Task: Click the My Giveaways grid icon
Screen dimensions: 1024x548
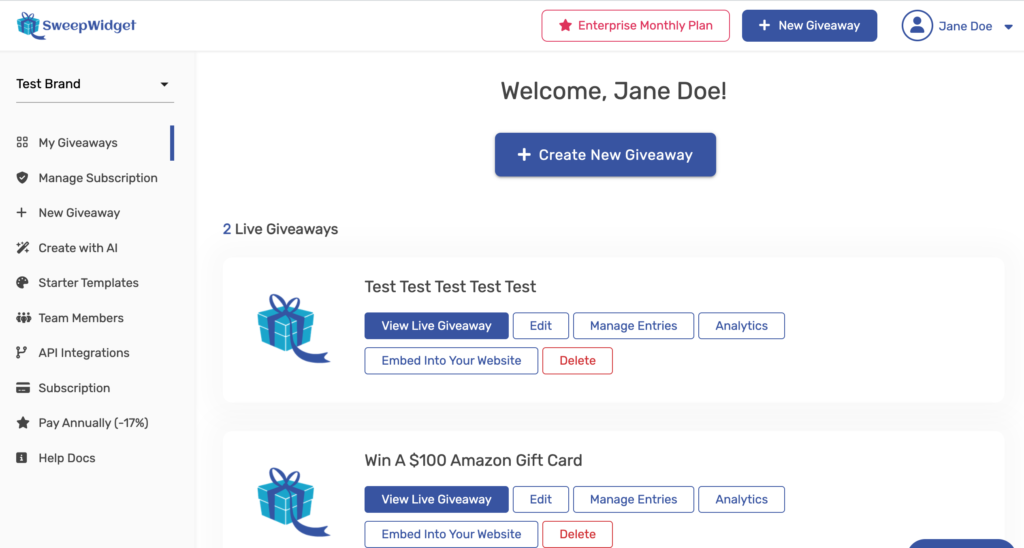Action: tap(22, 142)
